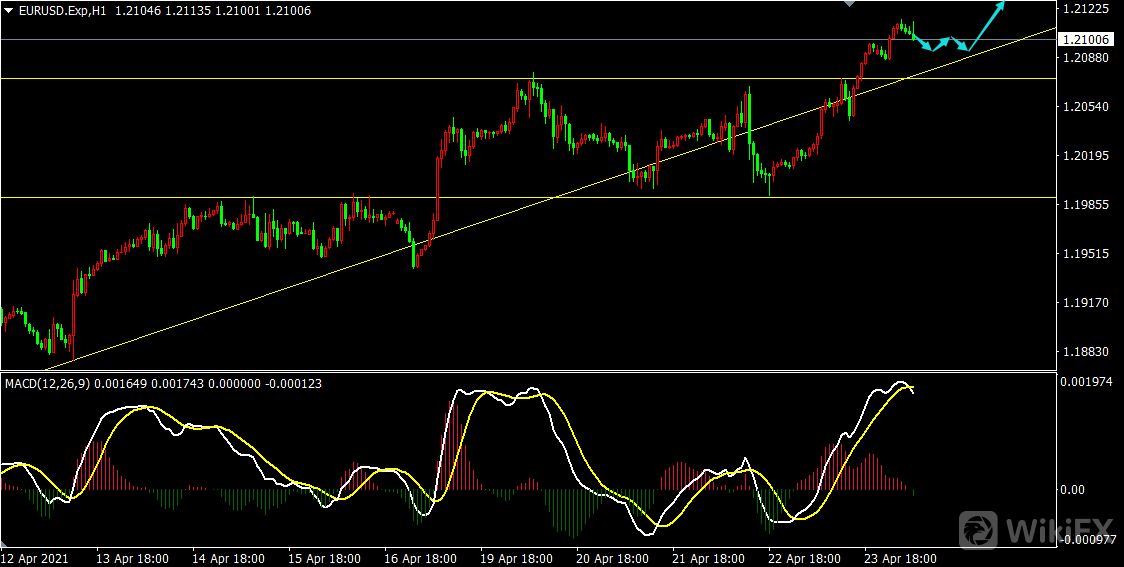1124x567 pixels.
Task: Click the first downward cyan arrow head
Action: 927,46
